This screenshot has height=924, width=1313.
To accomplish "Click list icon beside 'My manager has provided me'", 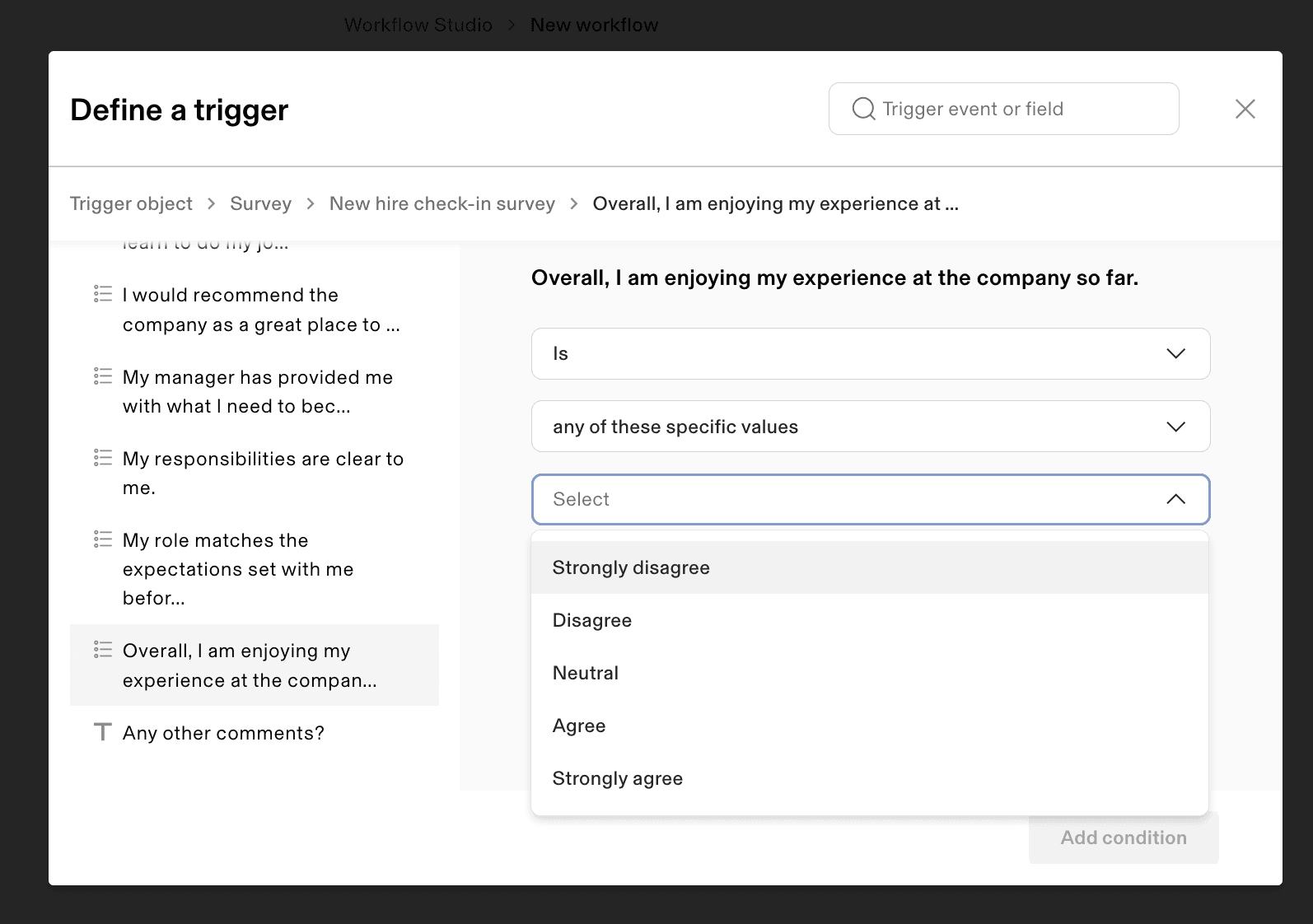I will [103, 376].
